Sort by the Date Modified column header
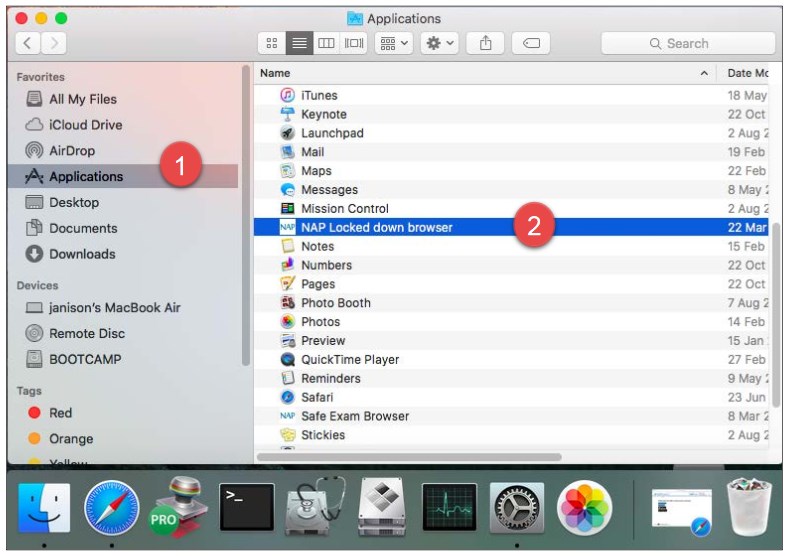This screenshot has height=556, width=788. (747, 73)
